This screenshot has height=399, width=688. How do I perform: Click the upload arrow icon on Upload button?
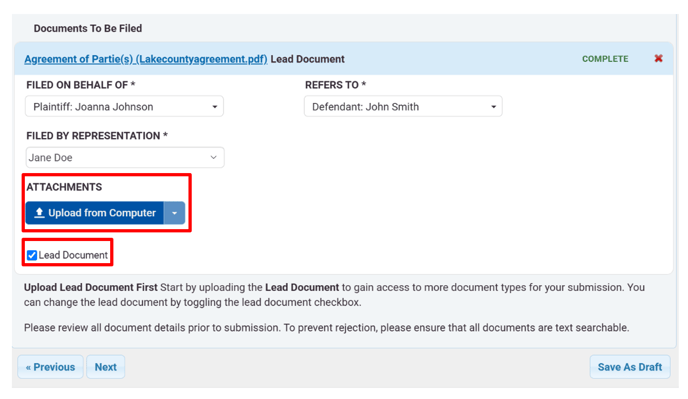coord(39,213)
